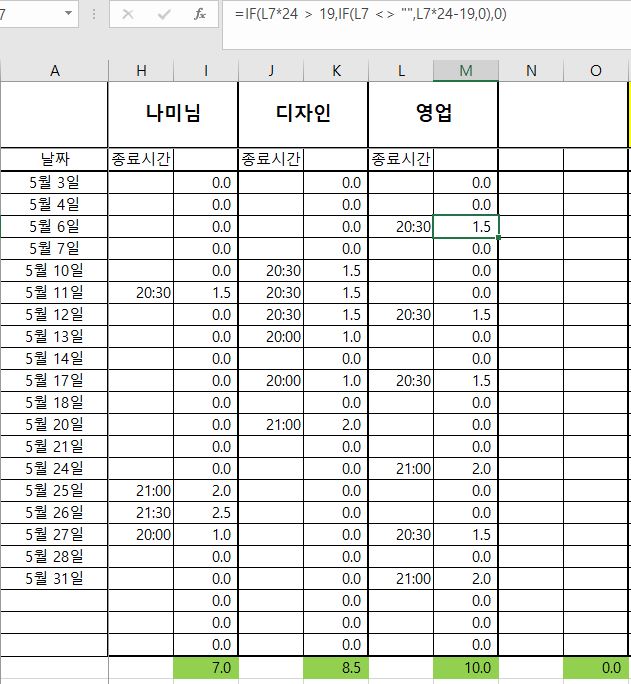
Task: Click 20:30 in column L for 5월 17일
Action: (401, 380)
